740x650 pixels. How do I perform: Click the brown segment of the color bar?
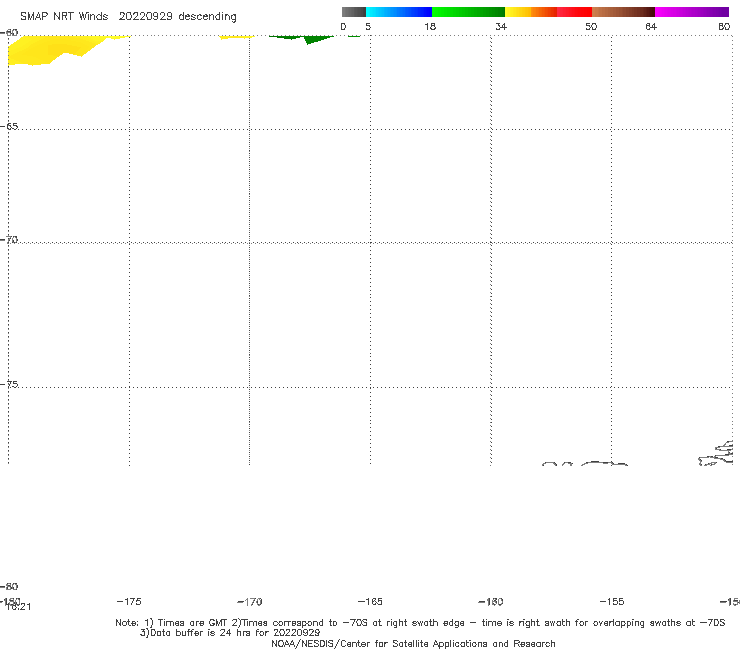(623, 12)
